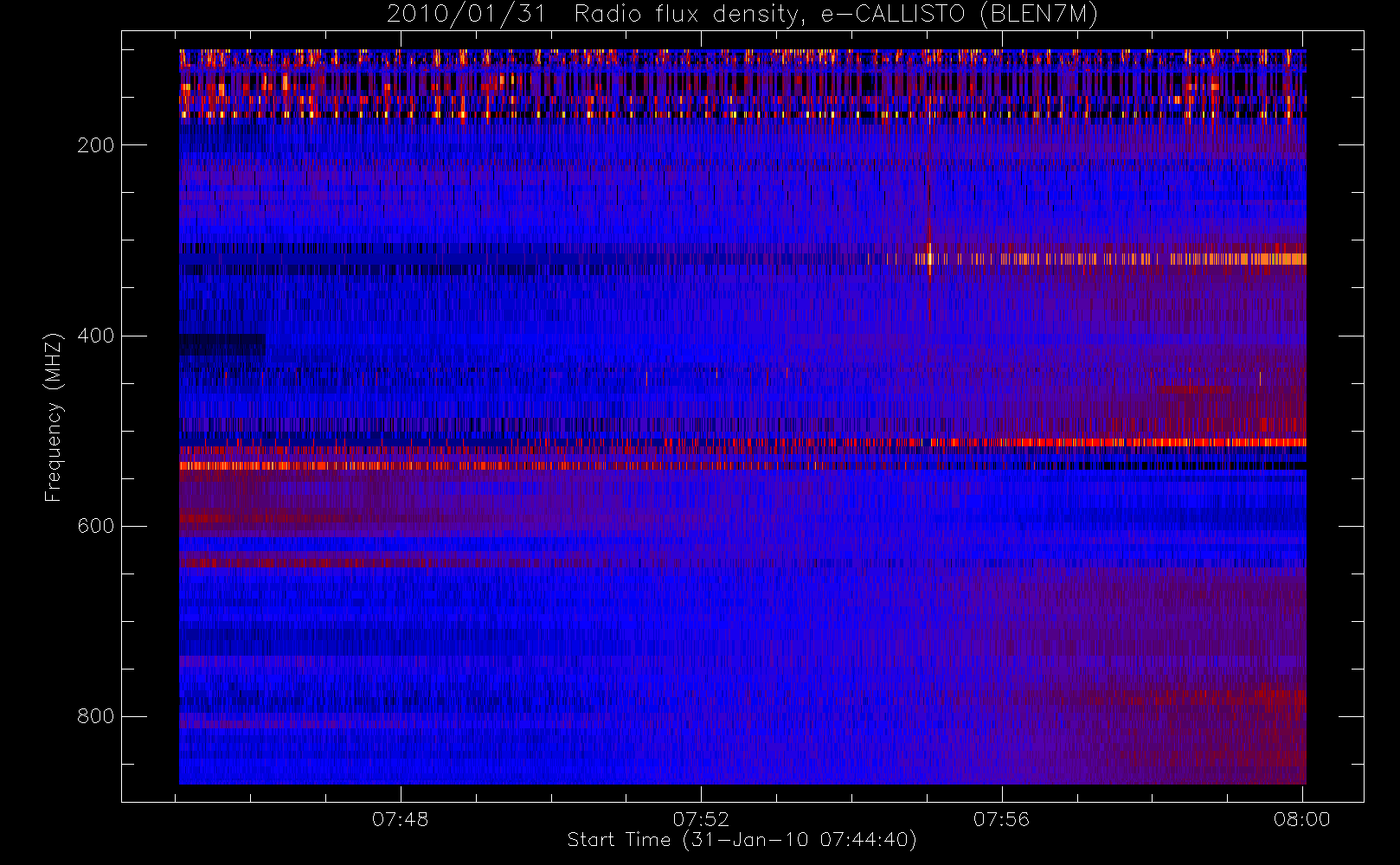1400x865 pixels.
Task: Click the bright orange band near 320 MHz
Action: tap(1110, 259)
